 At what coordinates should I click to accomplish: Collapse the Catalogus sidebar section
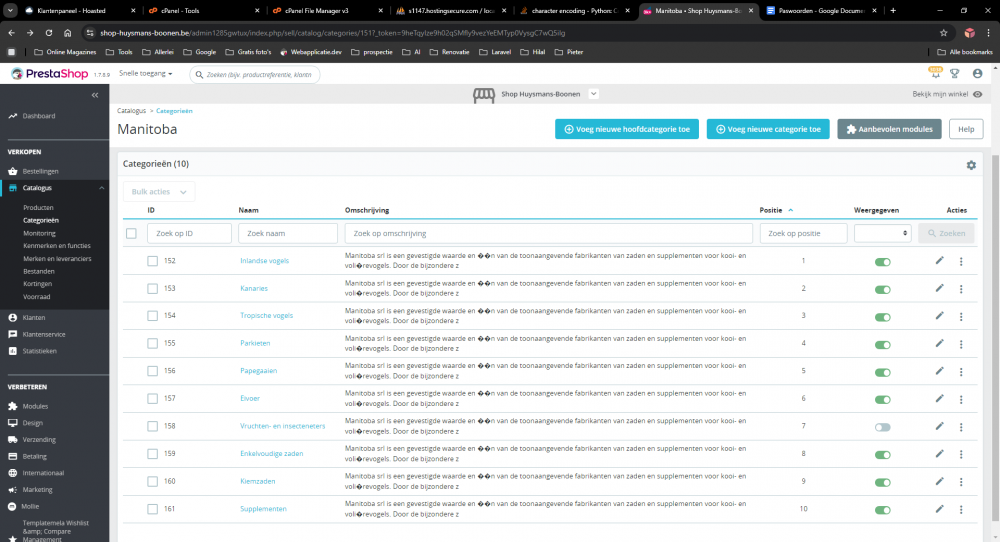click(101, 188)
